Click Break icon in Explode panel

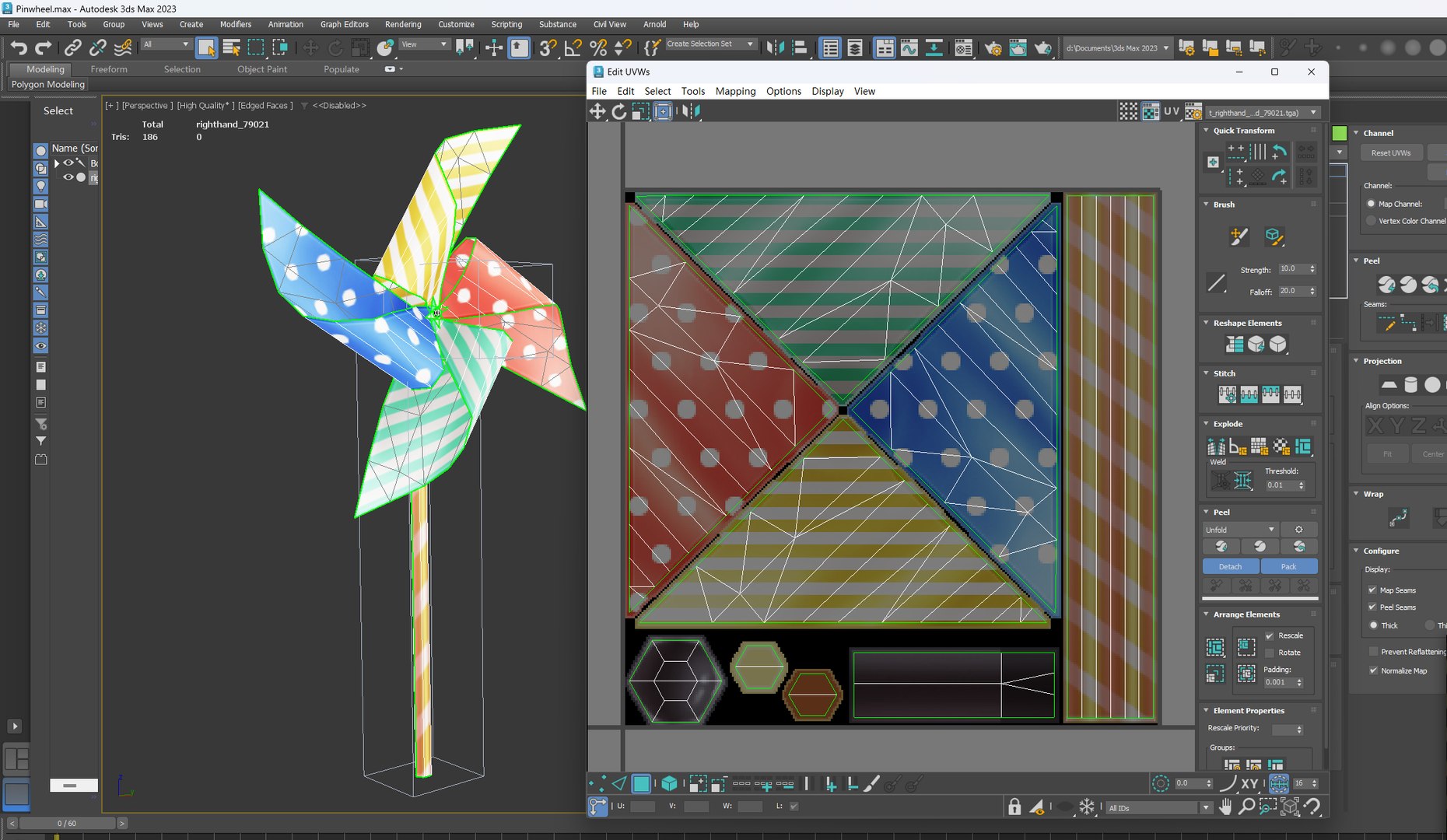click(1216, 446)
